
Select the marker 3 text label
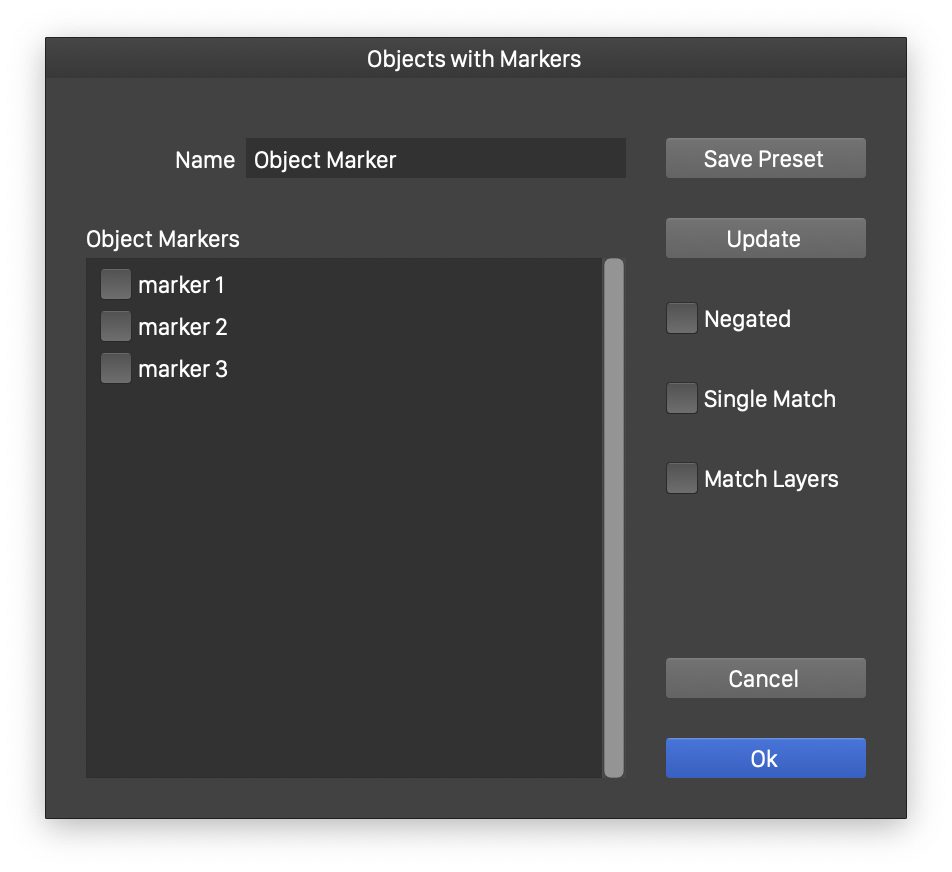pyautogui.click(x=183, y=370)
